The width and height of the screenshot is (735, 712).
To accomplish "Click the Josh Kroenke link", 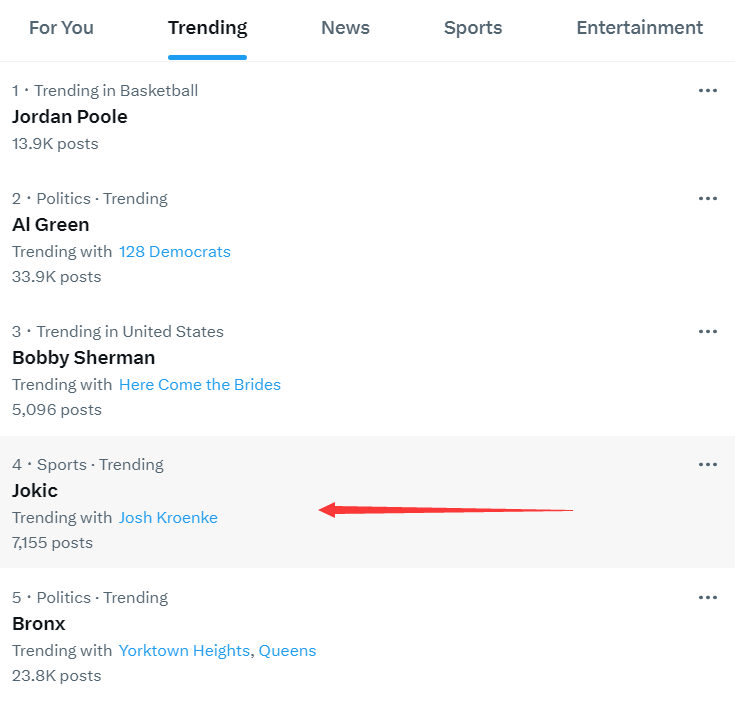I will click(x=168, y=518).
